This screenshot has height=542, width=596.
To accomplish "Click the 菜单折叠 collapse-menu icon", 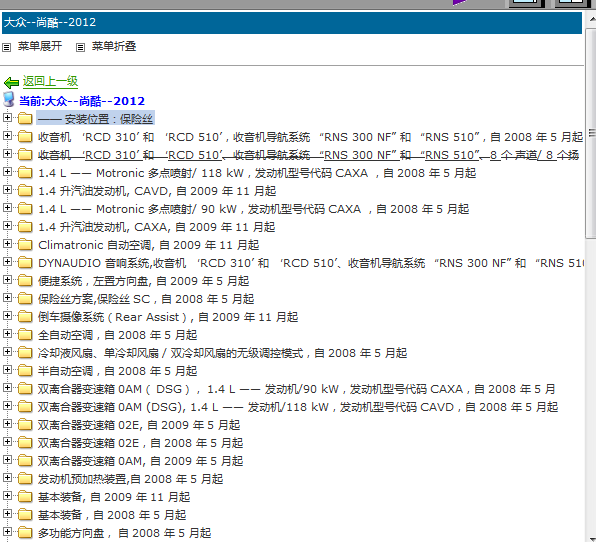I will 80,48.
